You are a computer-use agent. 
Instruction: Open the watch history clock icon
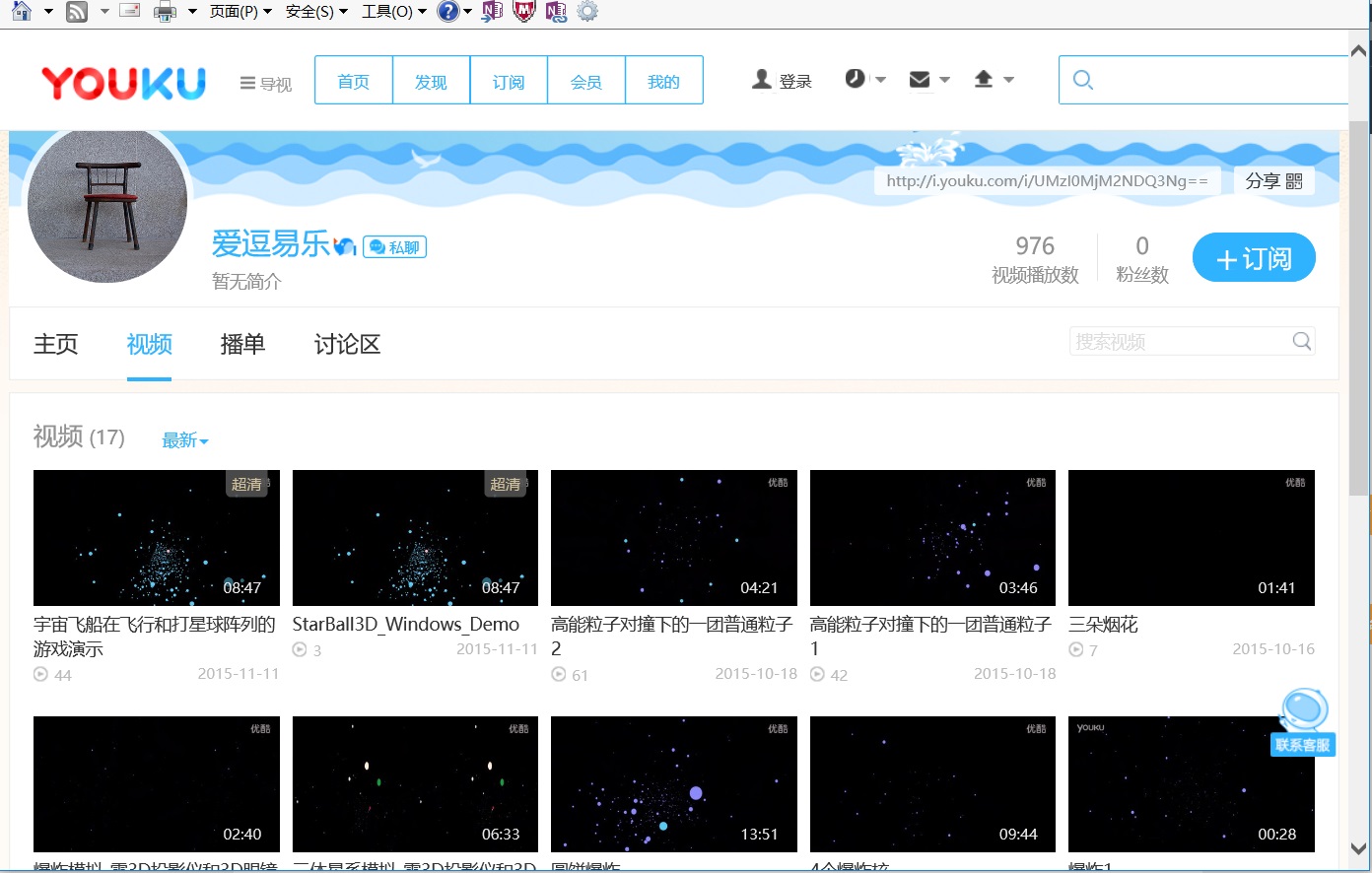855,79
